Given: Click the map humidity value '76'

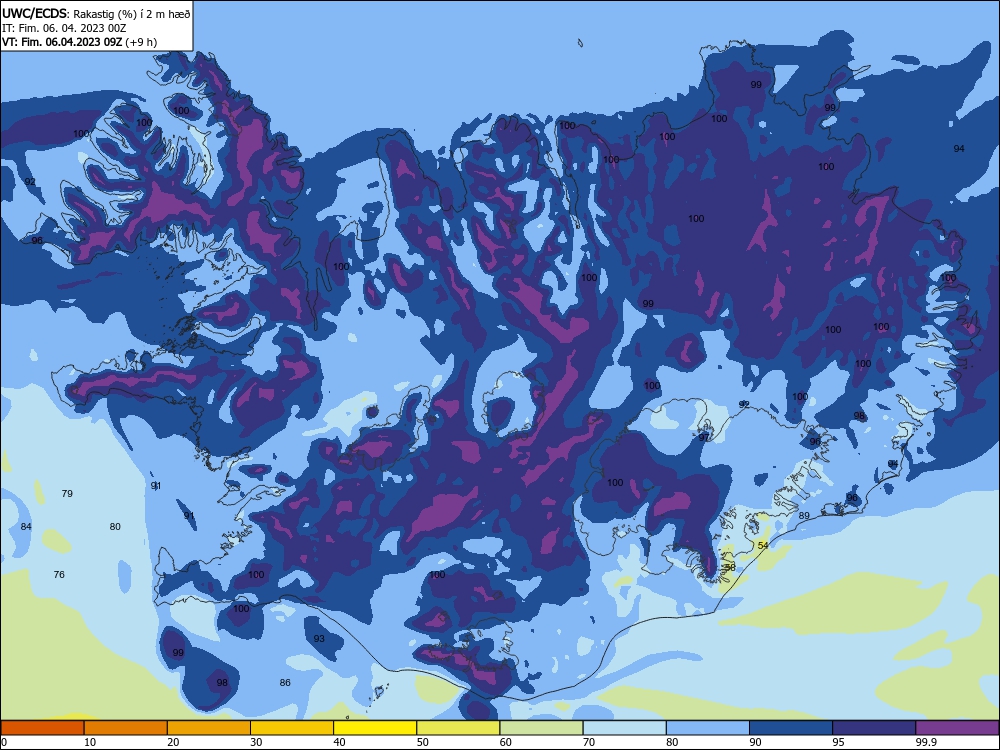Looking at the screenshot, I should pyautogui.click(x=59, y=575).
